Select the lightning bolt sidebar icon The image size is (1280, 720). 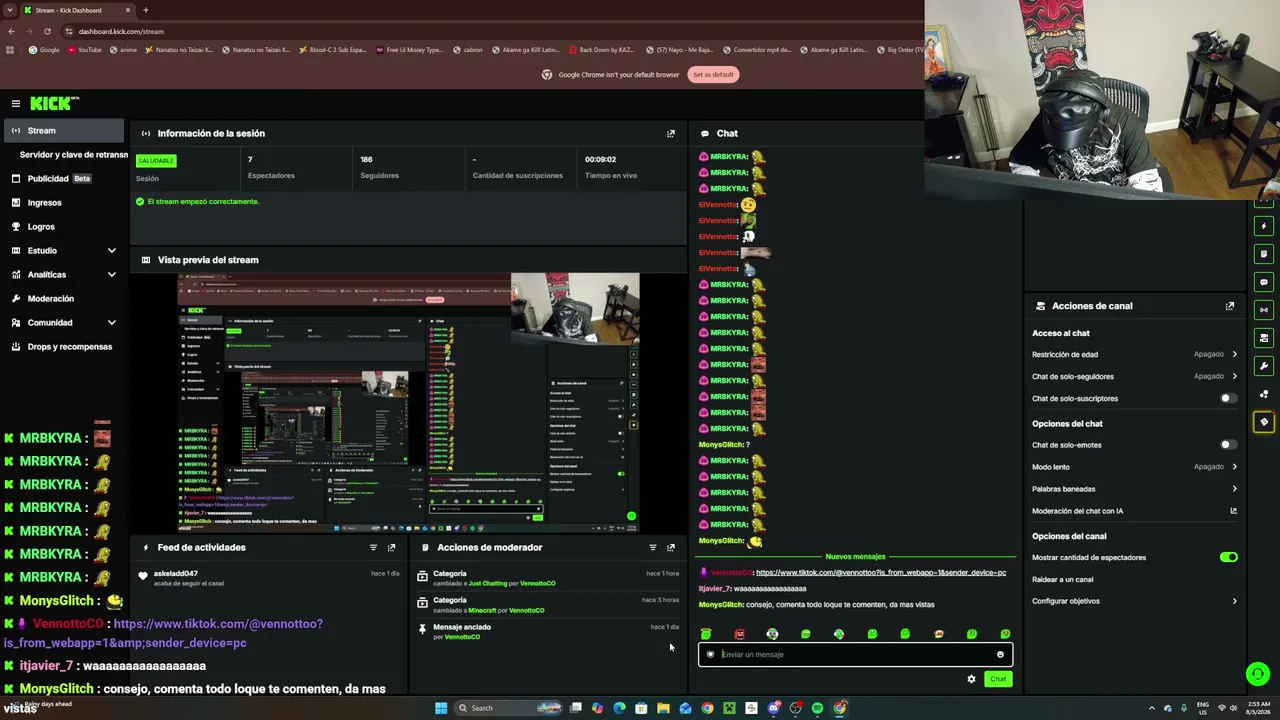(1264, 226)
